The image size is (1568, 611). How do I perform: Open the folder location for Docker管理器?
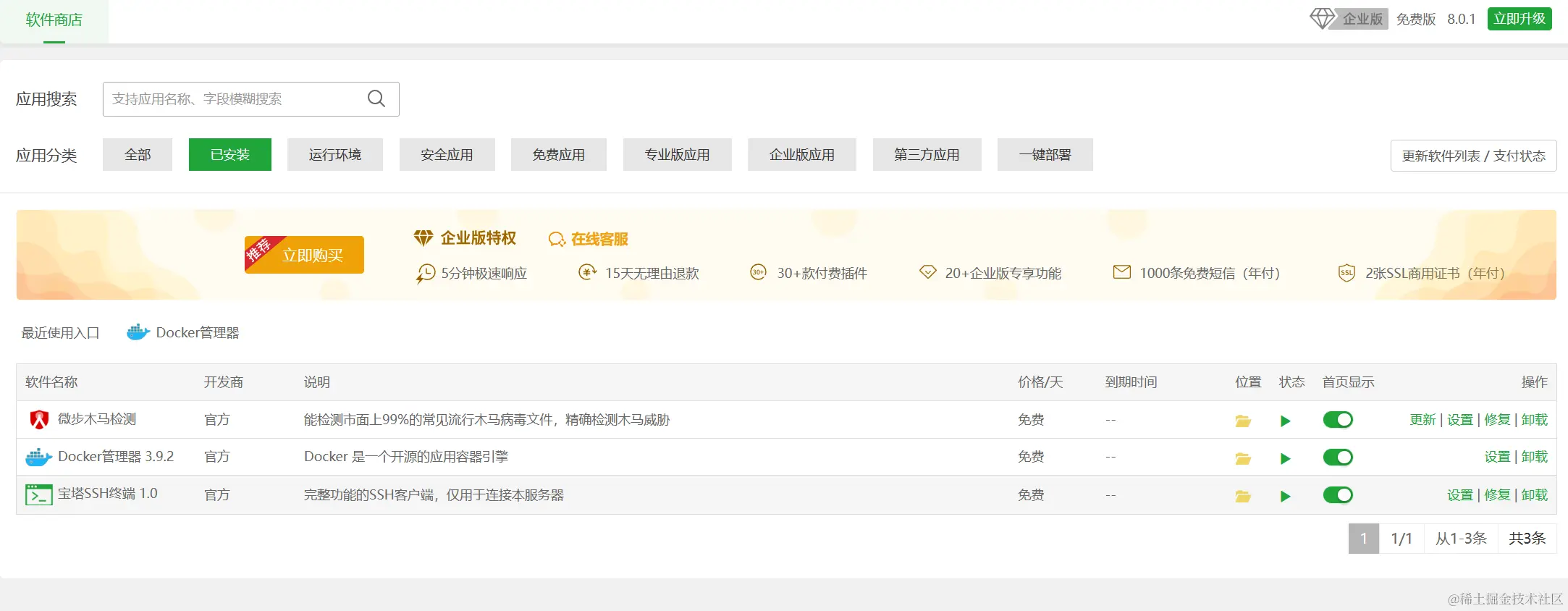(x=1243, y=458)
